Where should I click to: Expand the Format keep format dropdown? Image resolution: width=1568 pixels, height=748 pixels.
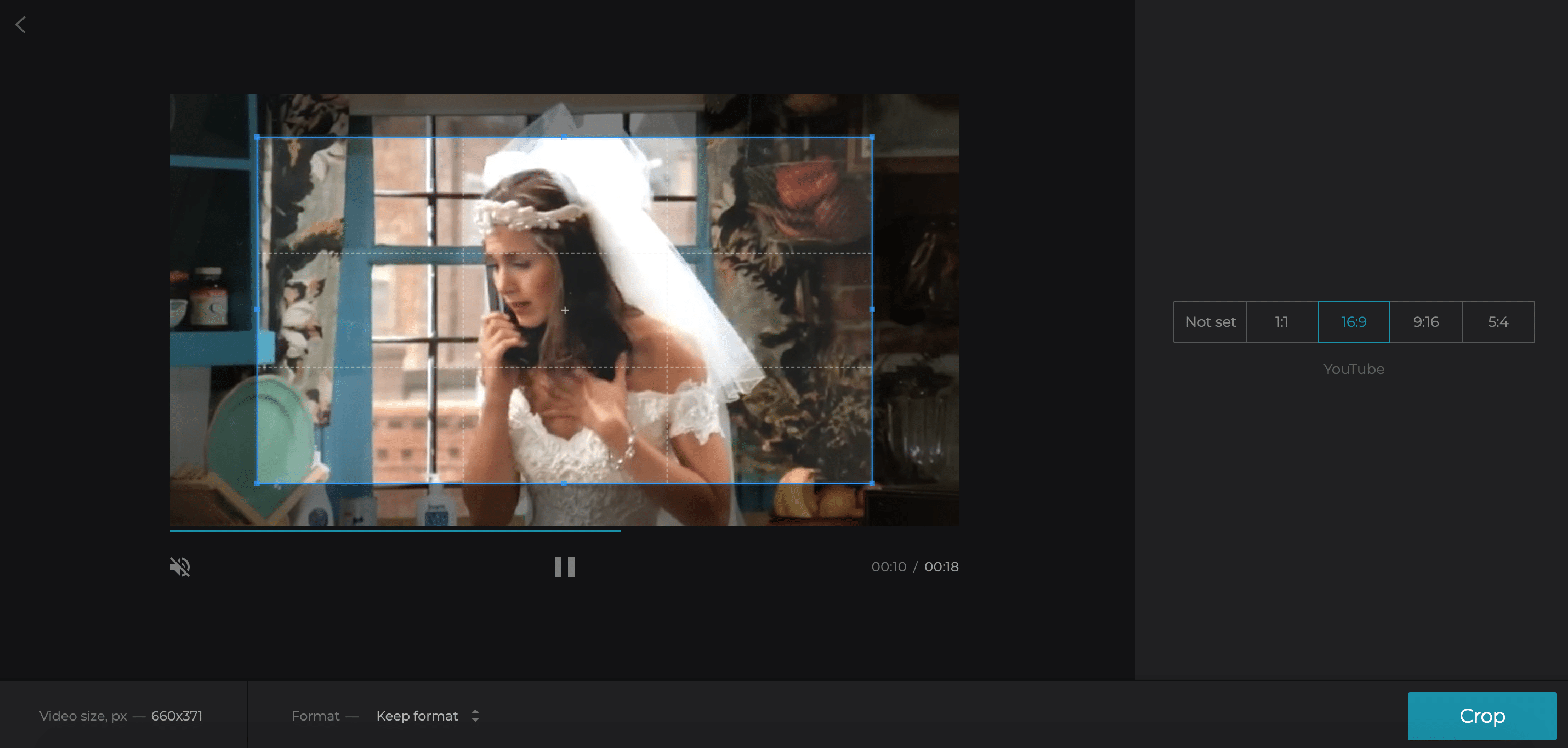point(428,715)
